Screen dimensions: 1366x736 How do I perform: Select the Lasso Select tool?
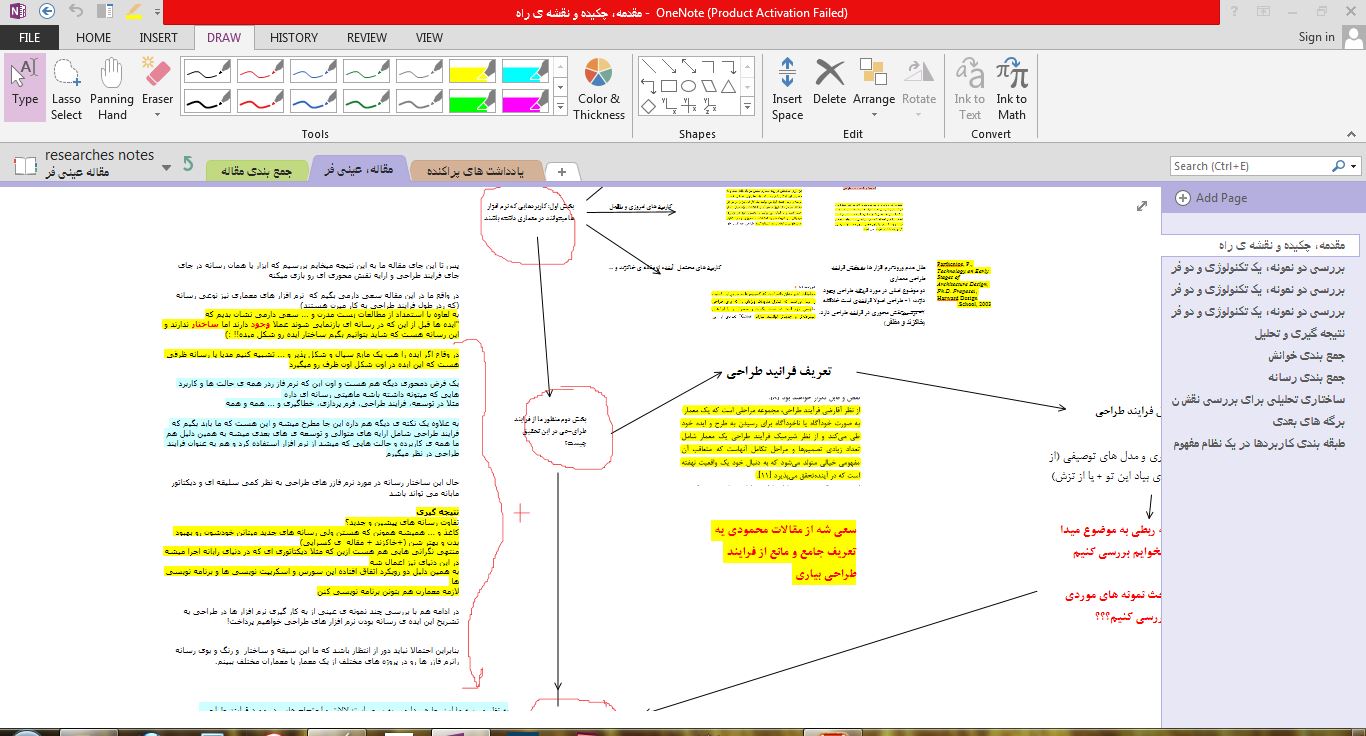[x=66, y=88]
